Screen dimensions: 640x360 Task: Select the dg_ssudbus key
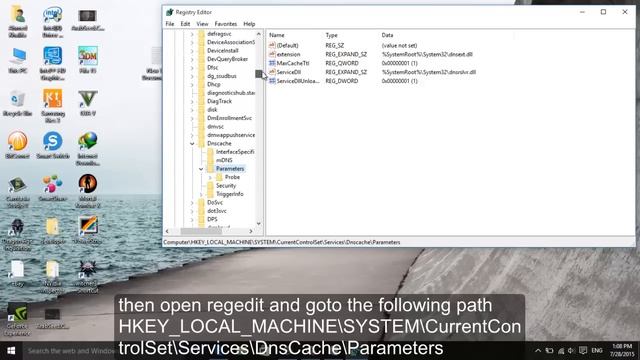tap(222, 76)
